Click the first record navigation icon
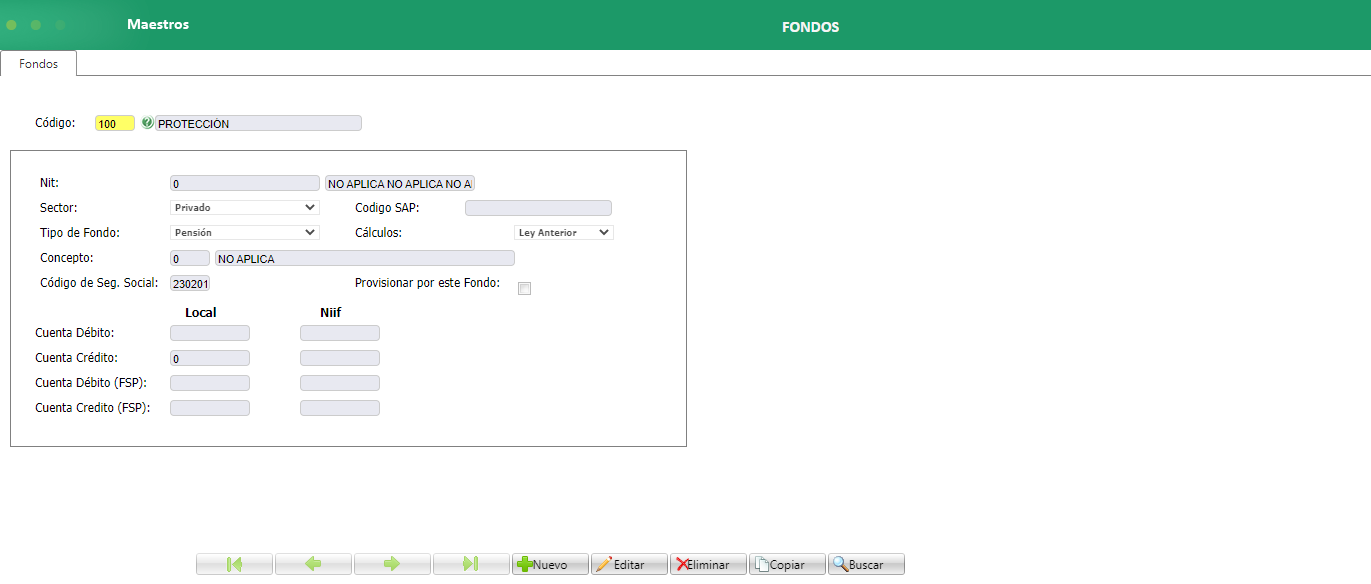The image size is (1371, 584). 233,563
